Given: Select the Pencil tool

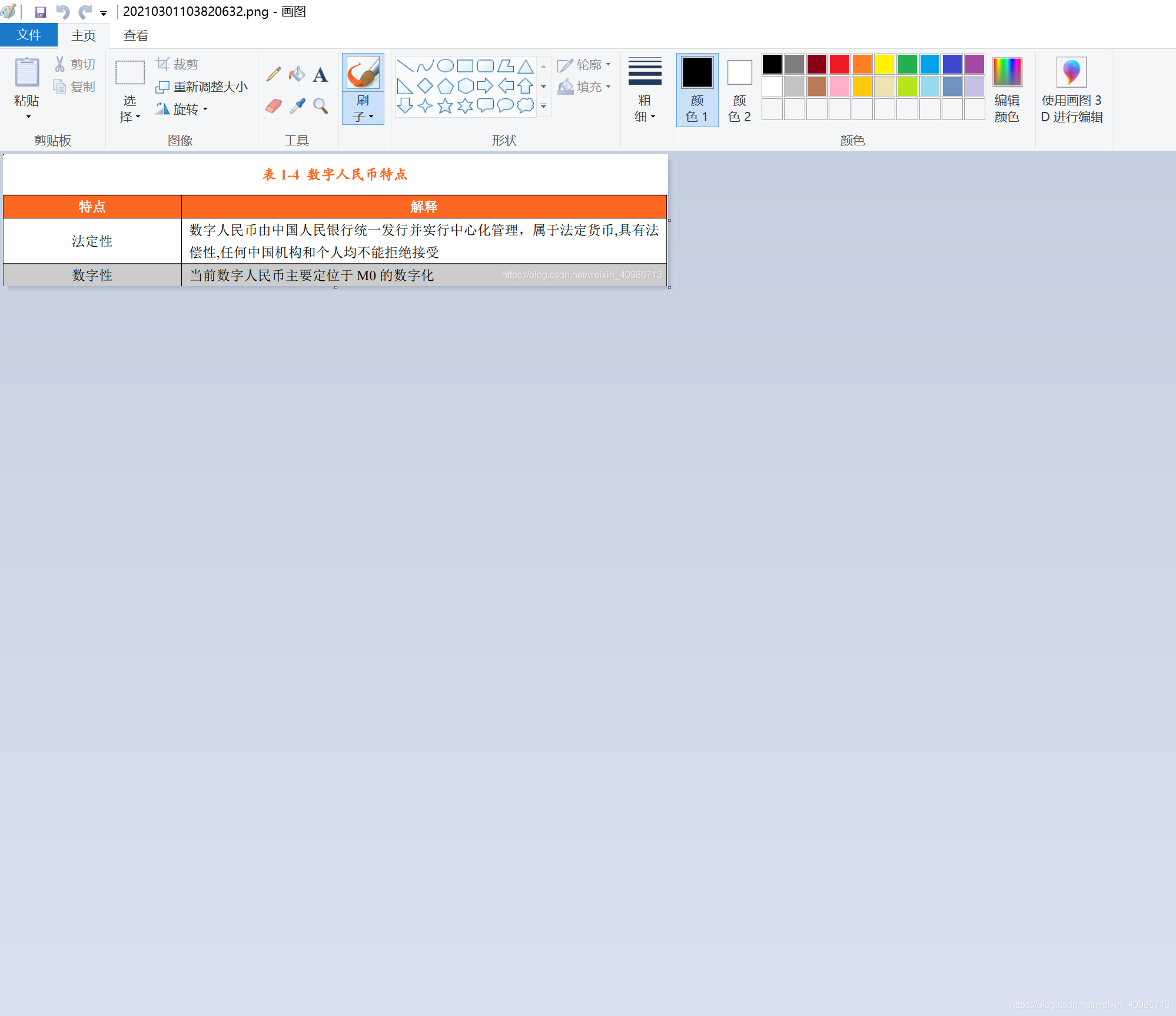Looking at the screenshot, I should click(273, 74).
